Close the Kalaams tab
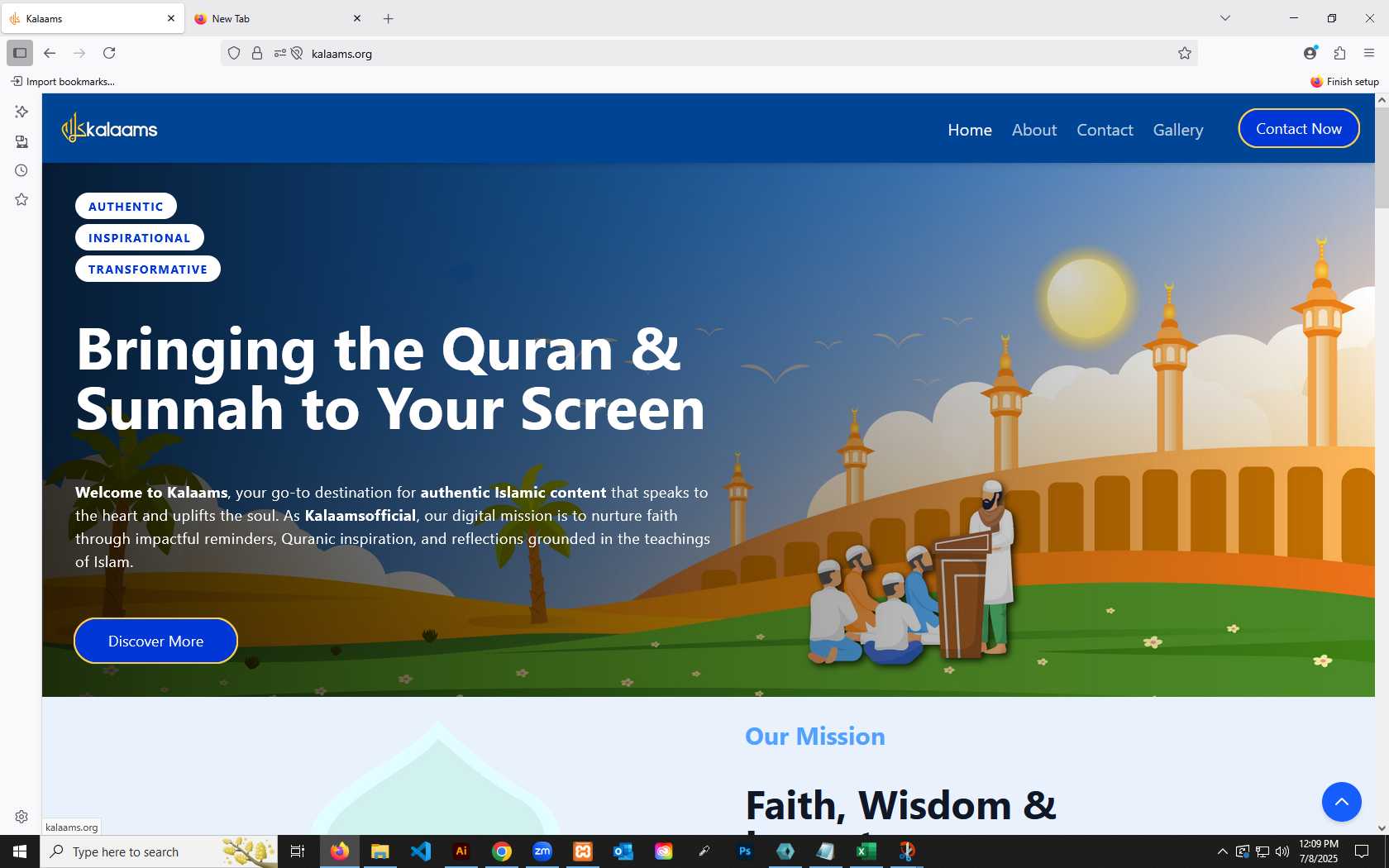 171,18
